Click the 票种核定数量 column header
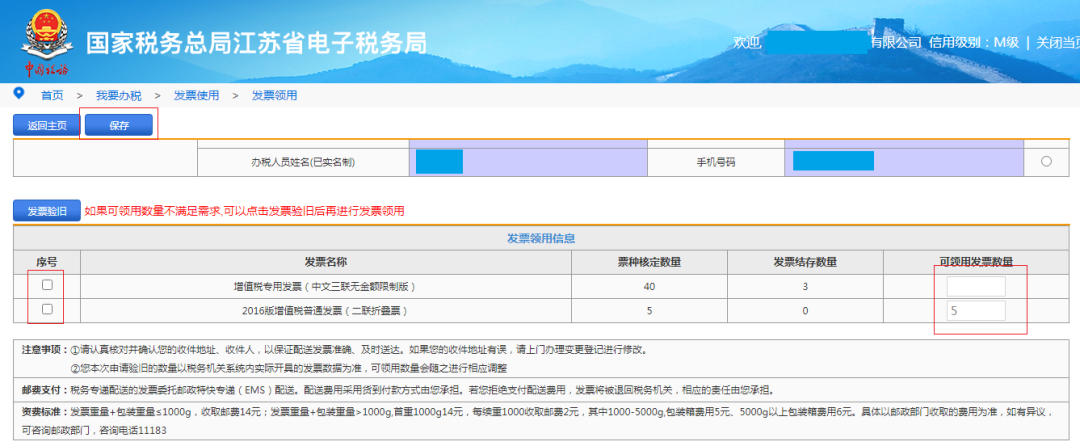 (650, 262)
